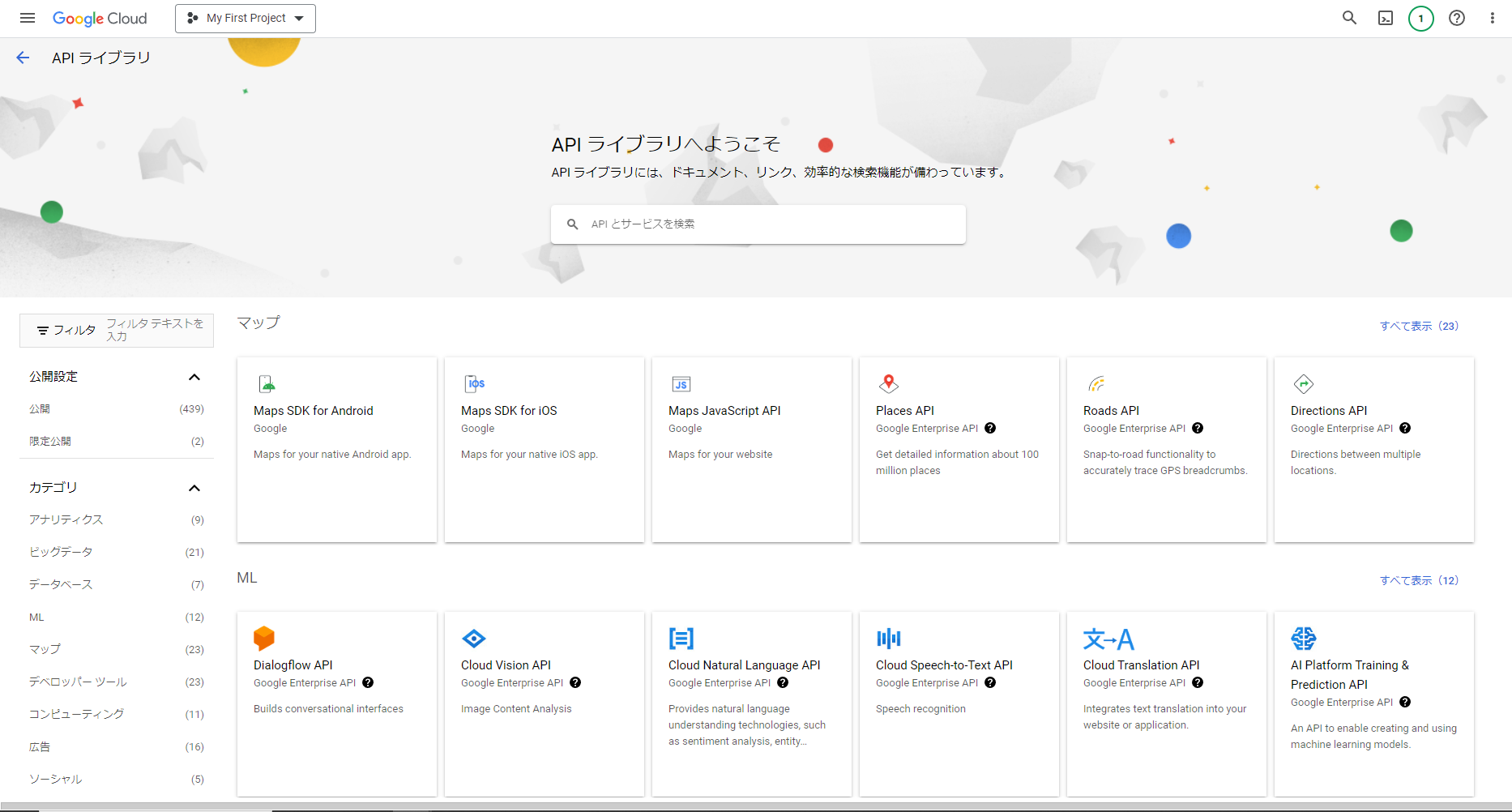This screenshot has width=1512, height=812.
Task: Click Roads API enterprise help icon
Action: [x=1198, y=428]
